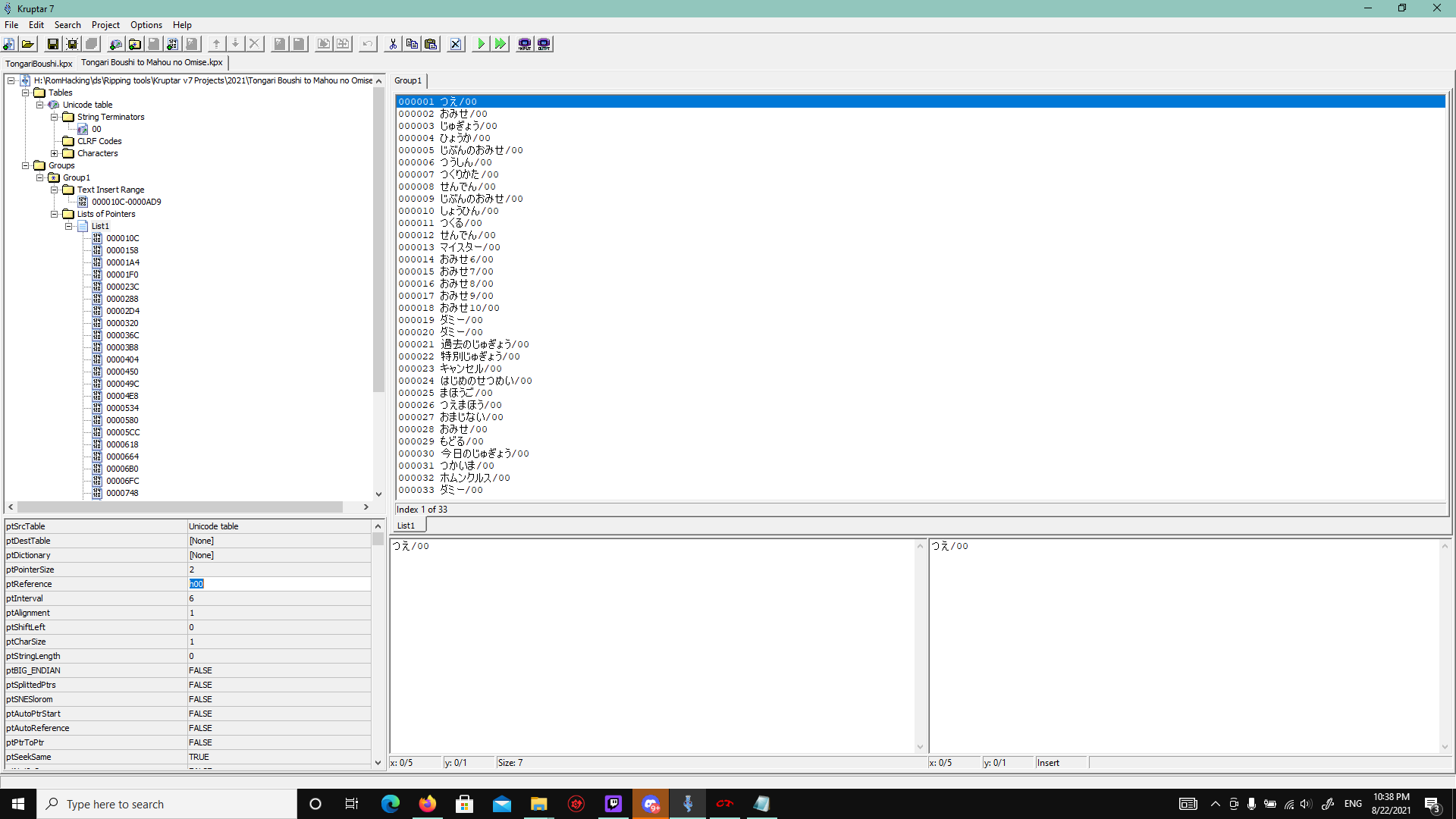Click the green Run arrow icon

pyautogui.click(x=481, y=44)
